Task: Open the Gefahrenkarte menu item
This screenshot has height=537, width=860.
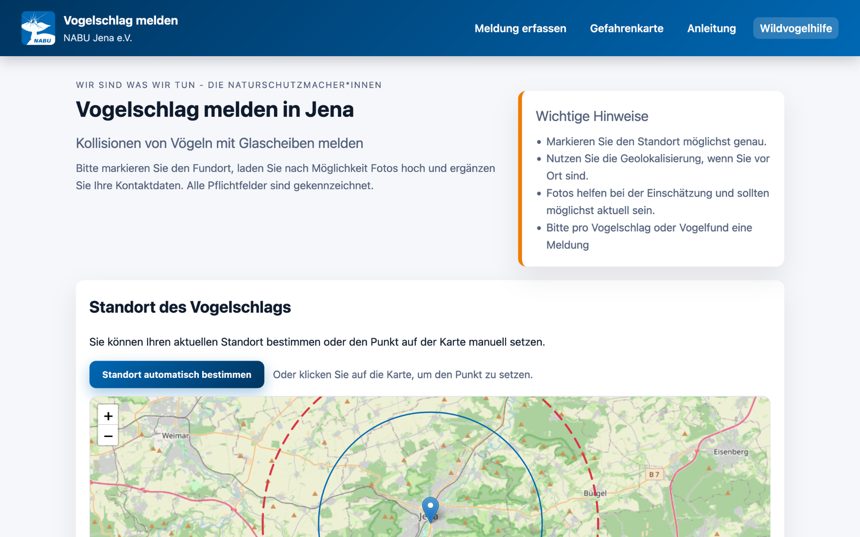Action: pyautogui.click(x=626, y=29)
